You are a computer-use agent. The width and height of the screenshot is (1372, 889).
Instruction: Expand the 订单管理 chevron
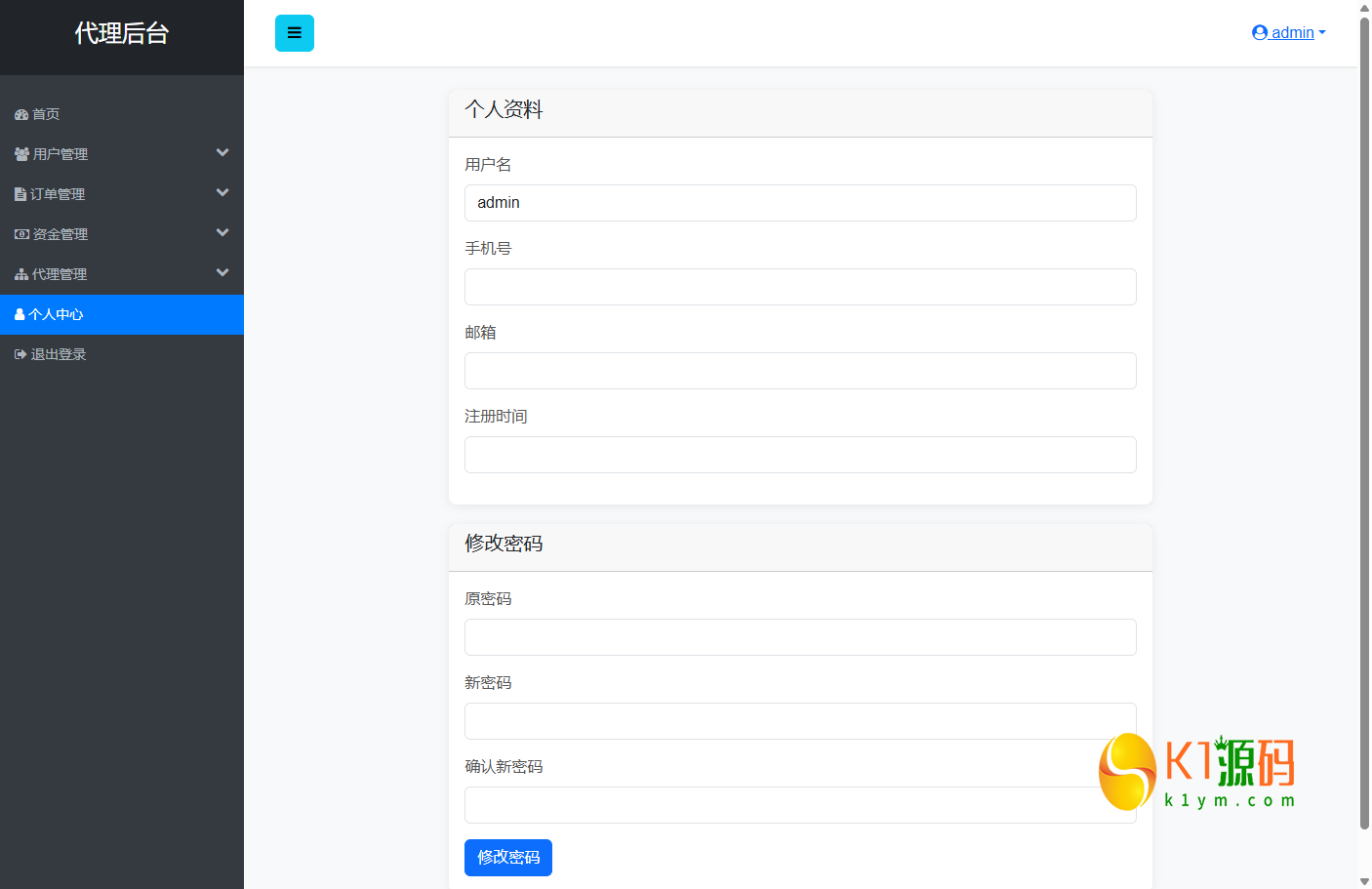pyautogui.click(x=222, y=193)
